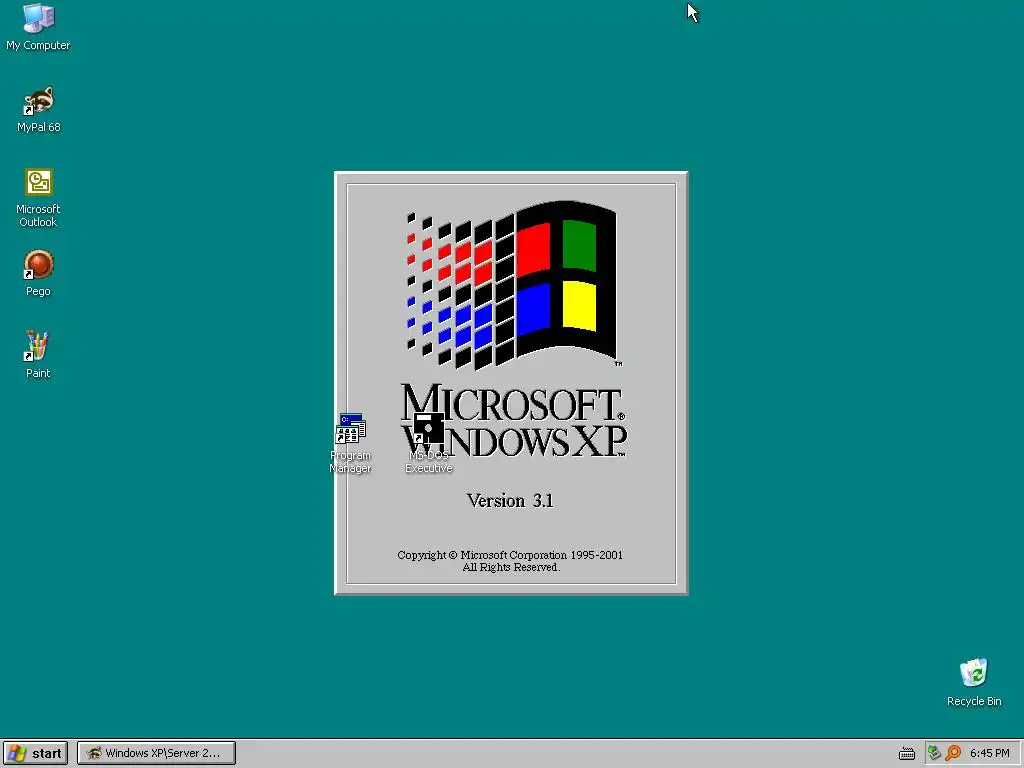Screen dimensions: 1024x768
Task: Activate the Windows XP\Server 2... taskbar button
Action: click(x=156, y=753)
